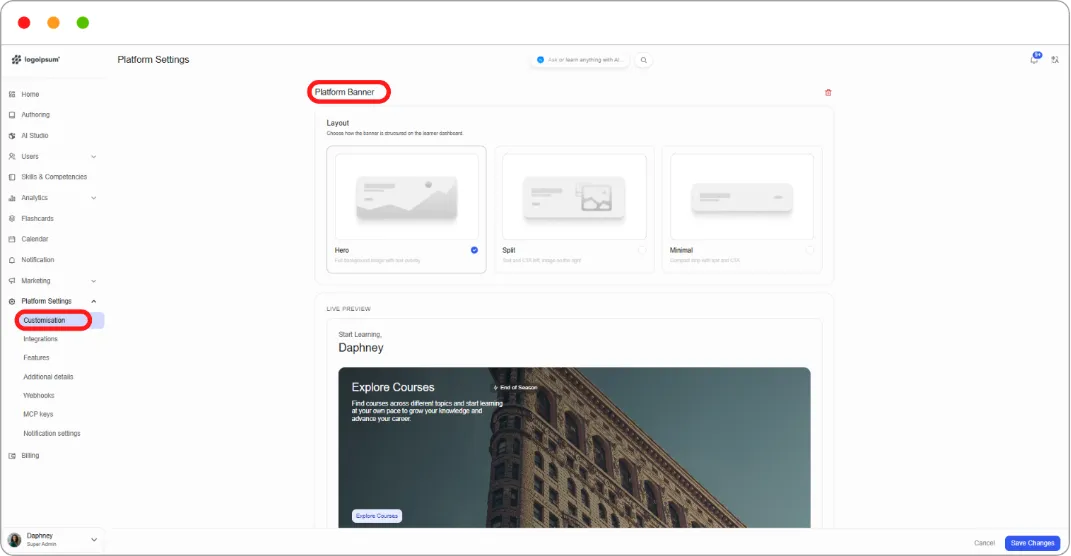Click the Ask or learn anything AI field
This screenshot has width=1071, height=556.
click(579, 60)
